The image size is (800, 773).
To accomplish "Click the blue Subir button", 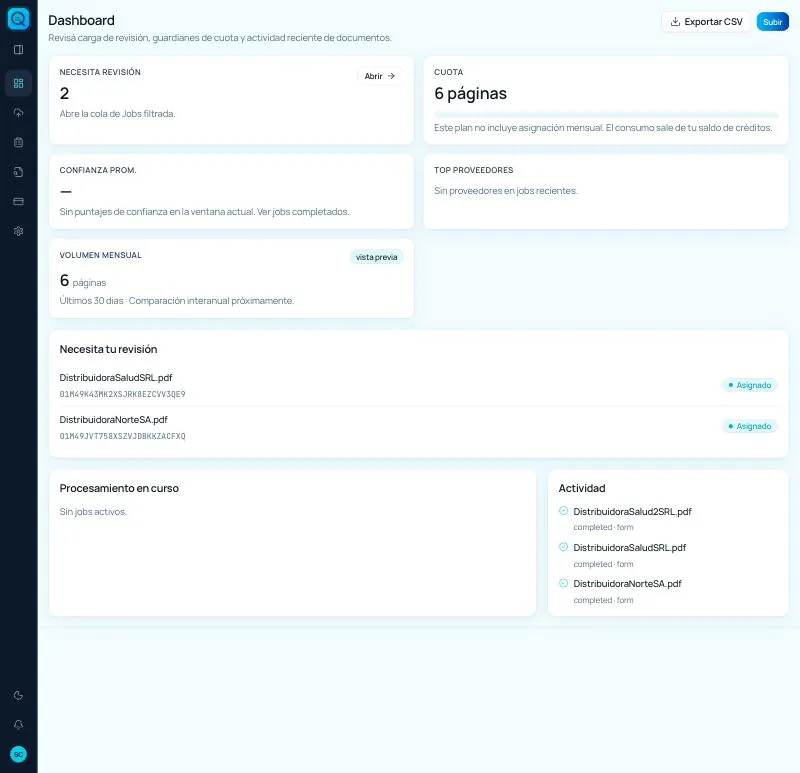I will [x=772, y=21].
